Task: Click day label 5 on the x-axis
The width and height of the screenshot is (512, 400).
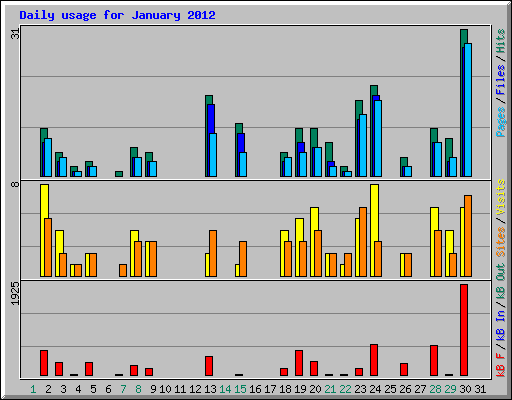Action: tap(93, 389)
